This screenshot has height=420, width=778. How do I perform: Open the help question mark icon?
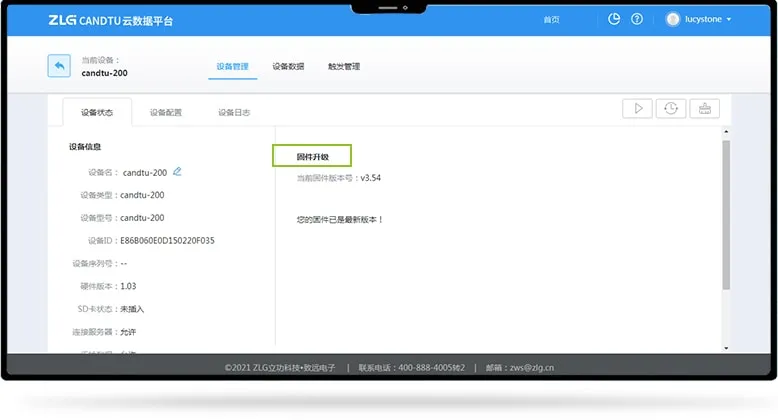[x=637, y=19]
